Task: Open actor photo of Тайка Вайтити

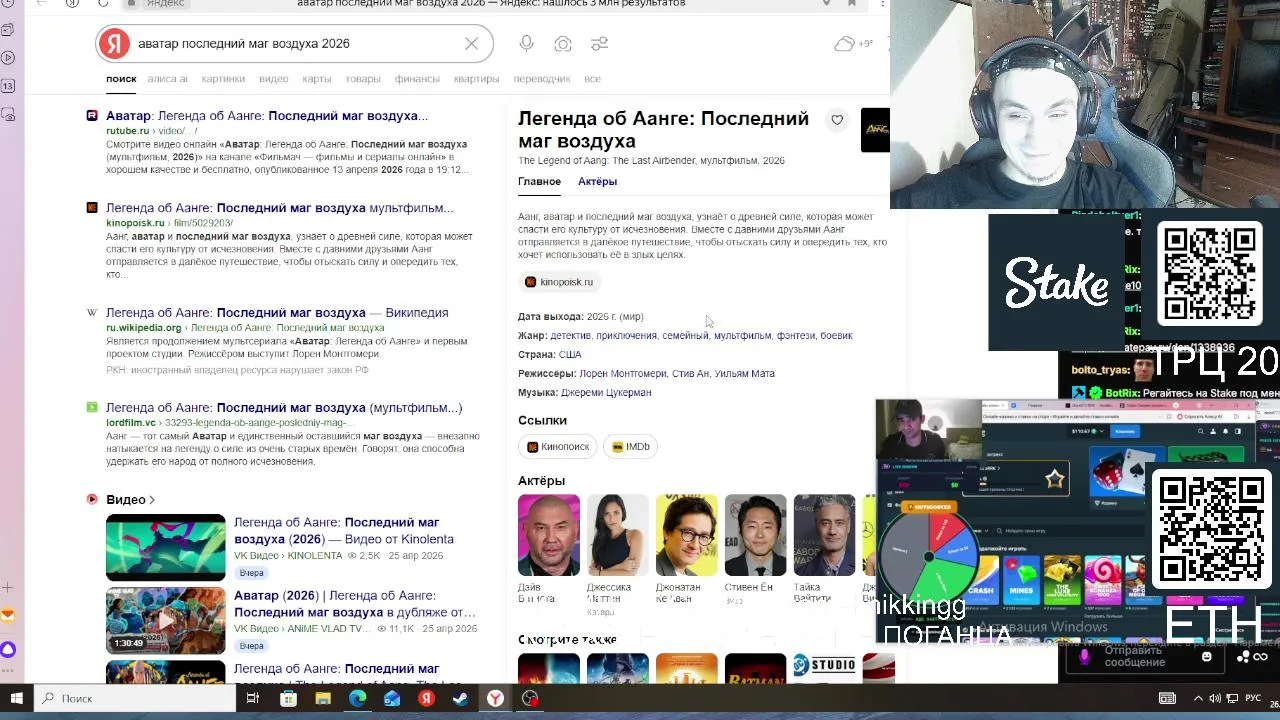Action: [x=824, y=535]
